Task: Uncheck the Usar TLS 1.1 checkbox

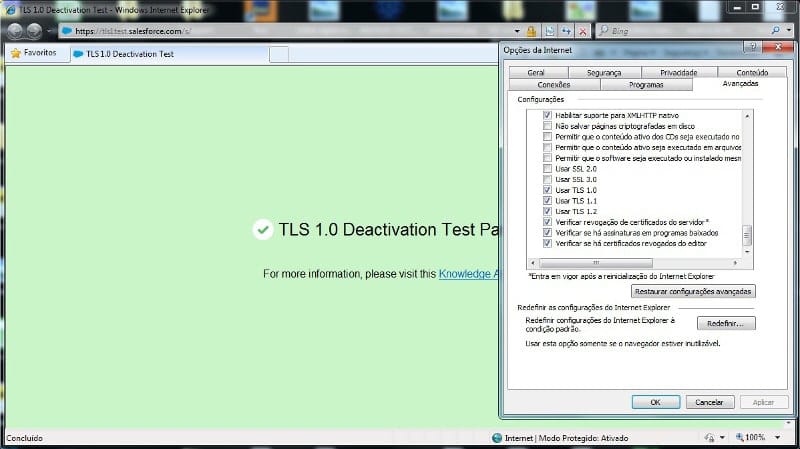Action: coord(547,201)
